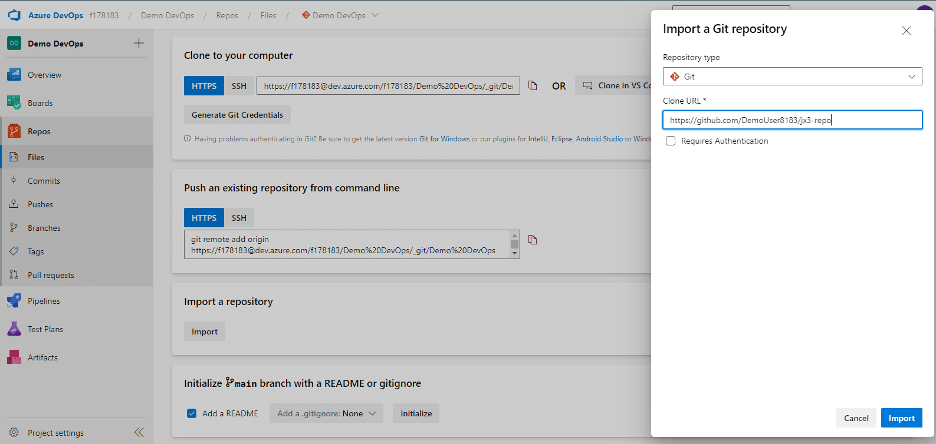The width and height of the screenshot is (936, 444).
Task: Click the Clone URL input field
Action: coord(793,120)
